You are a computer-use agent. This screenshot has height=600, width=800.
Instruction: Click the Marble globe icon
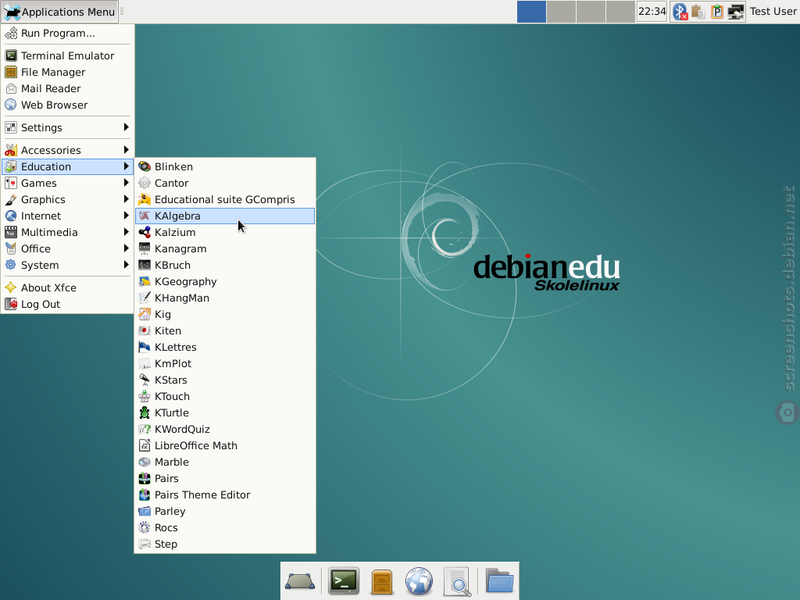point(144,462)
